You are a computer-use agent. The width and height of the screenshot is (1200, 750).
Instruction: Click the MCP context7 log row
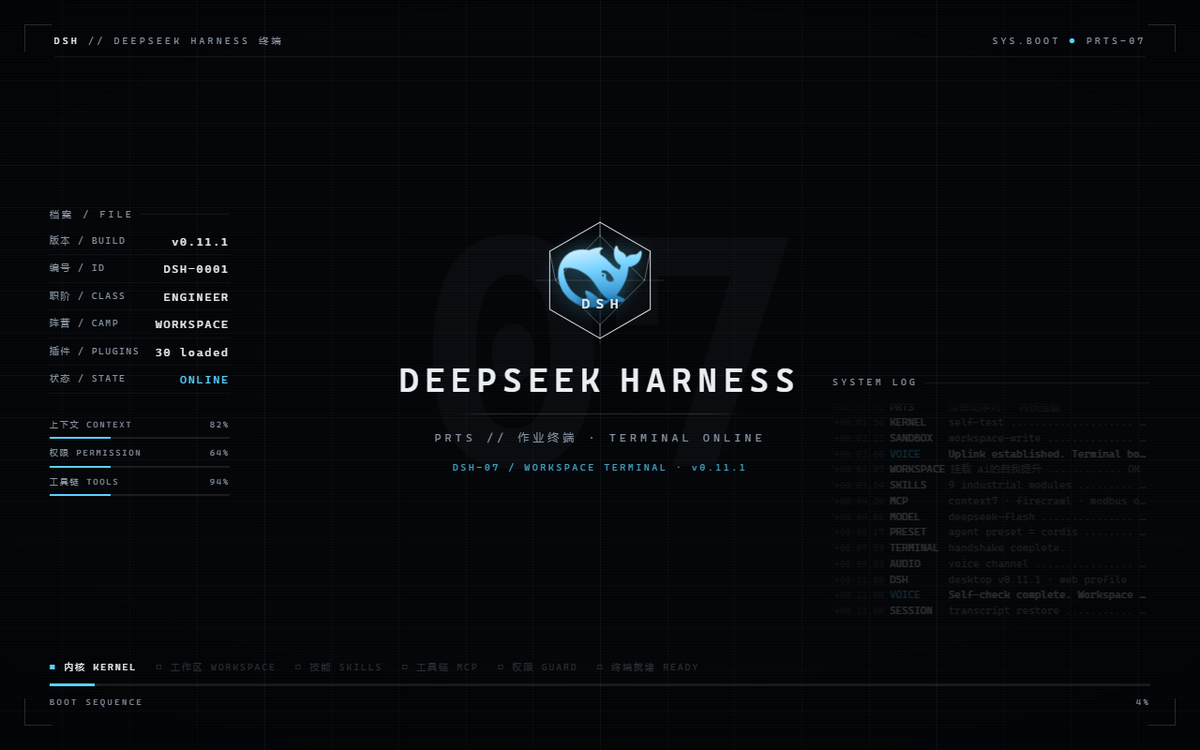990,501
